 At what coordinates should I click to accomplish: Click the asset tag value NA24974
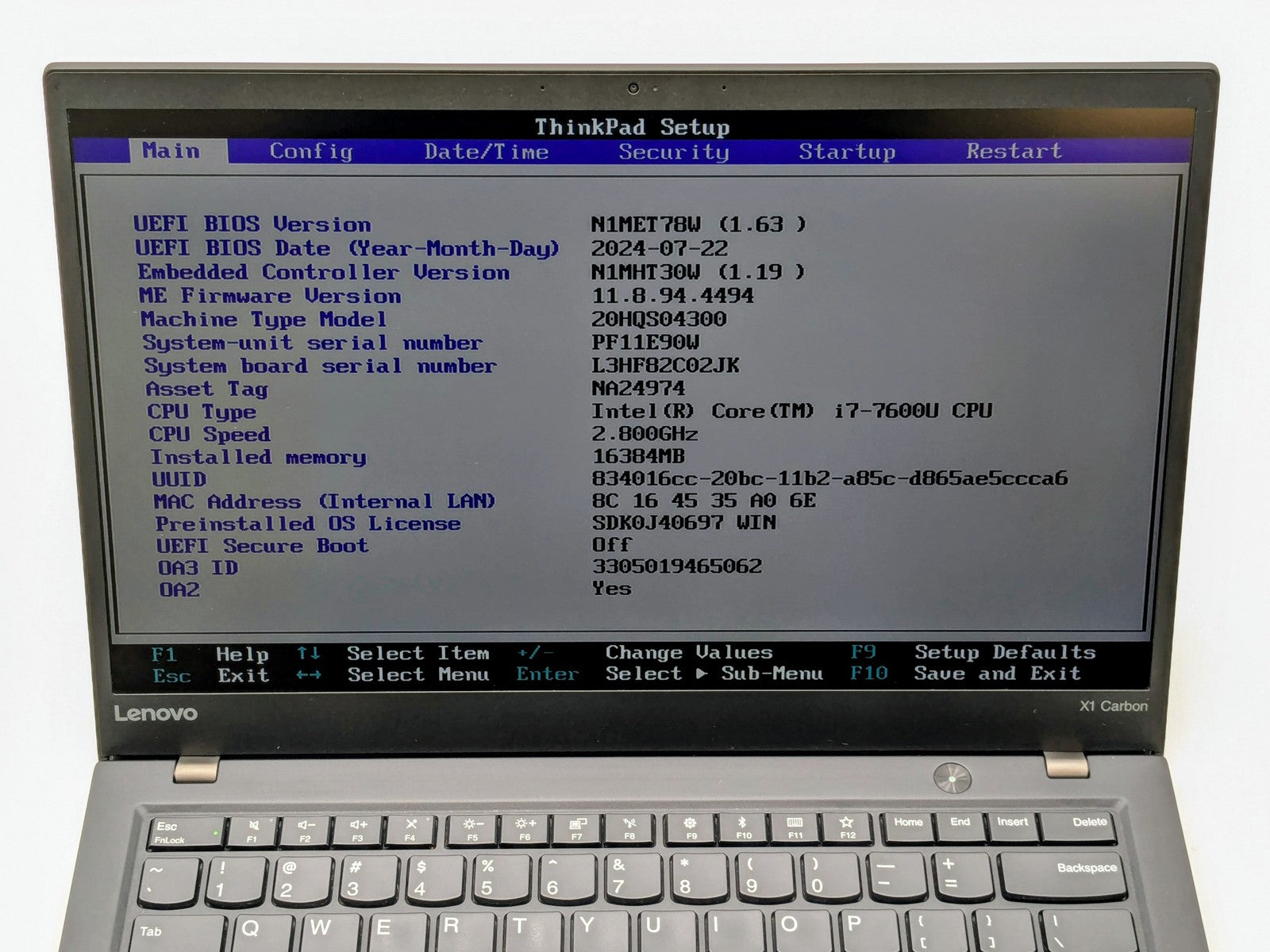point(639,388)
